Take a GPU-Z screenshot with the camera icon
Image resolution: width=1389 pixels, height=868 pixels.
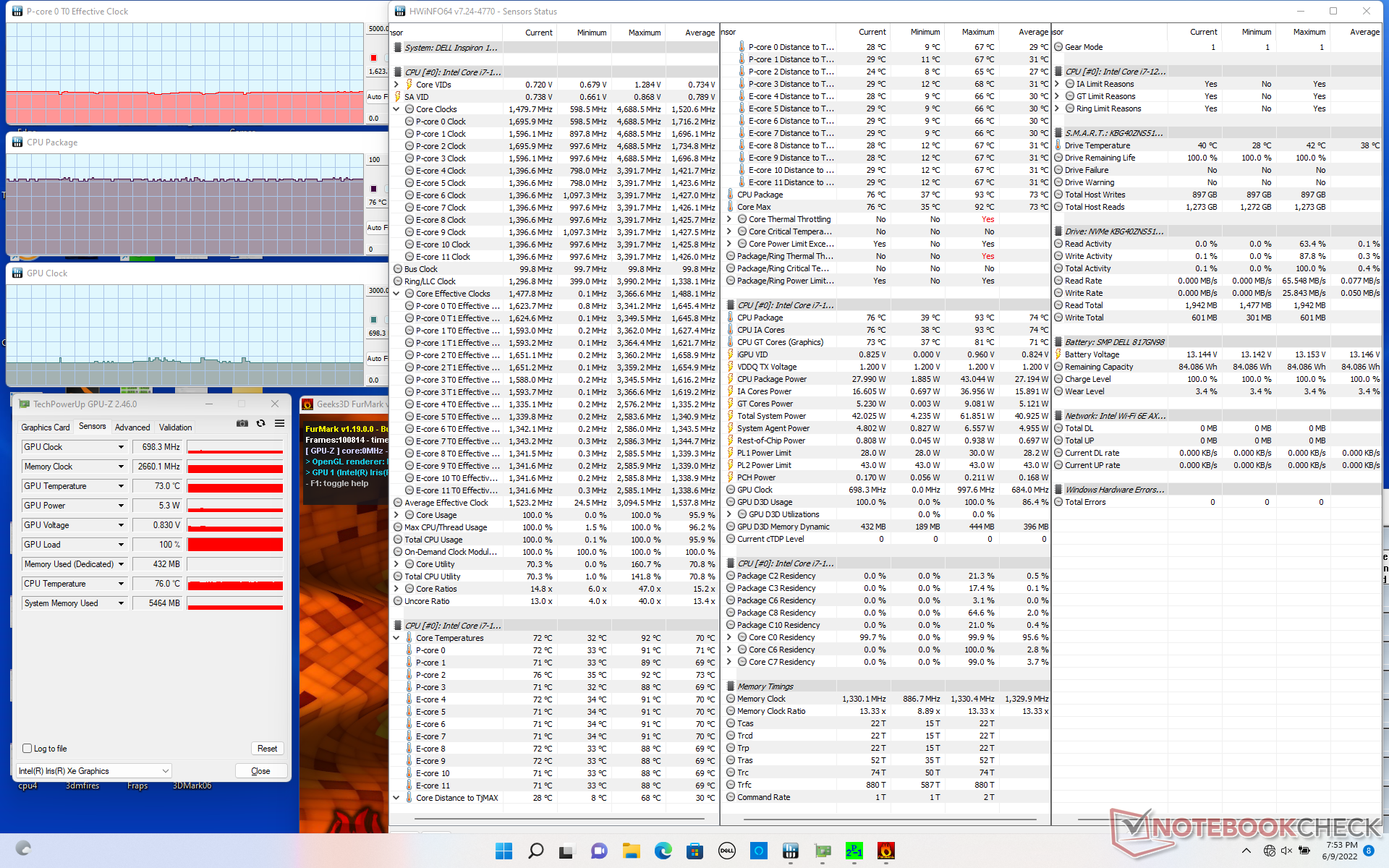point(242,424)
